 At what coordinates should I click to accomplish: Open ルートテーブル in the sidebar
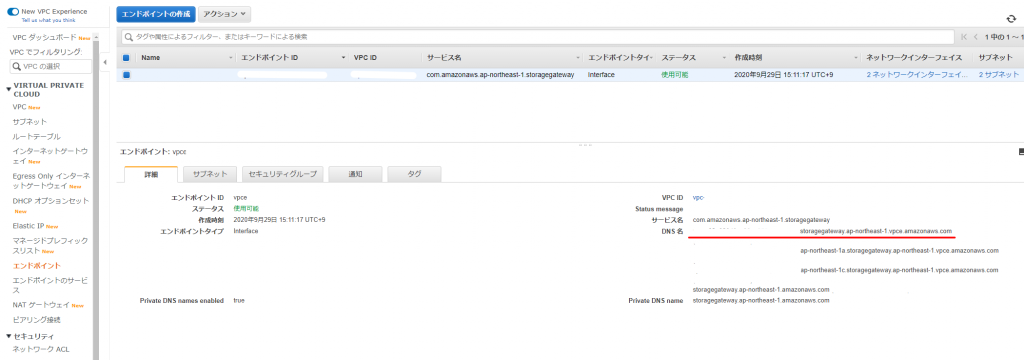pyautogui.click(x=37, y=137)
